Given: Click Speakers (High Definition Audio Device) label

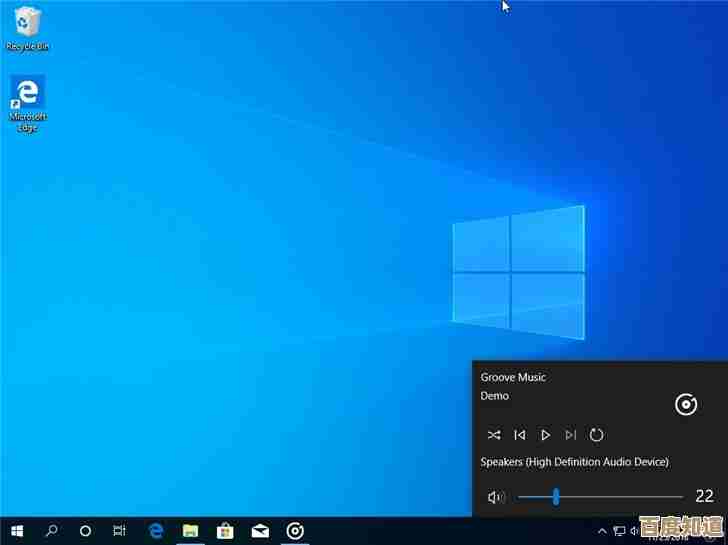Looking at the screenshot, I should 574,462.
